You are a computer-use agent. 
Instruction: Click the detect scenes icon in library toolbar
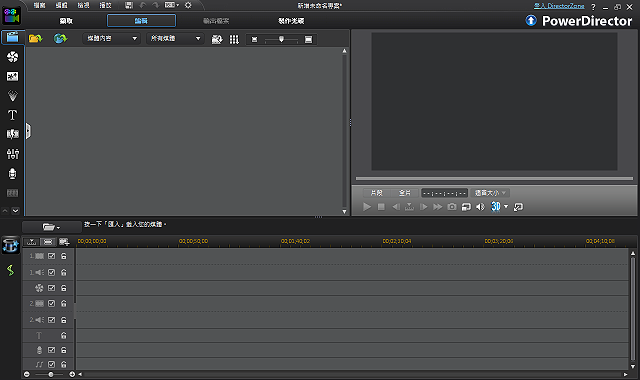click(217, 39)
